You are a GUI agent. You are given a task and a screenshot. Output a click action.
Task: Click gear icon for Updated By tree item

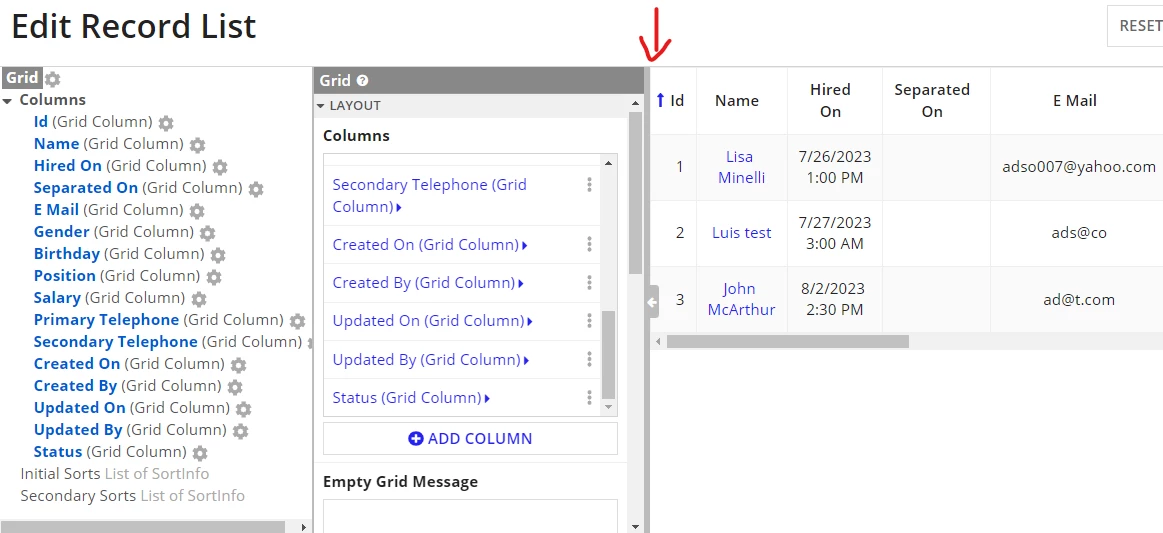pyautogui.click(x=240, y=431)
